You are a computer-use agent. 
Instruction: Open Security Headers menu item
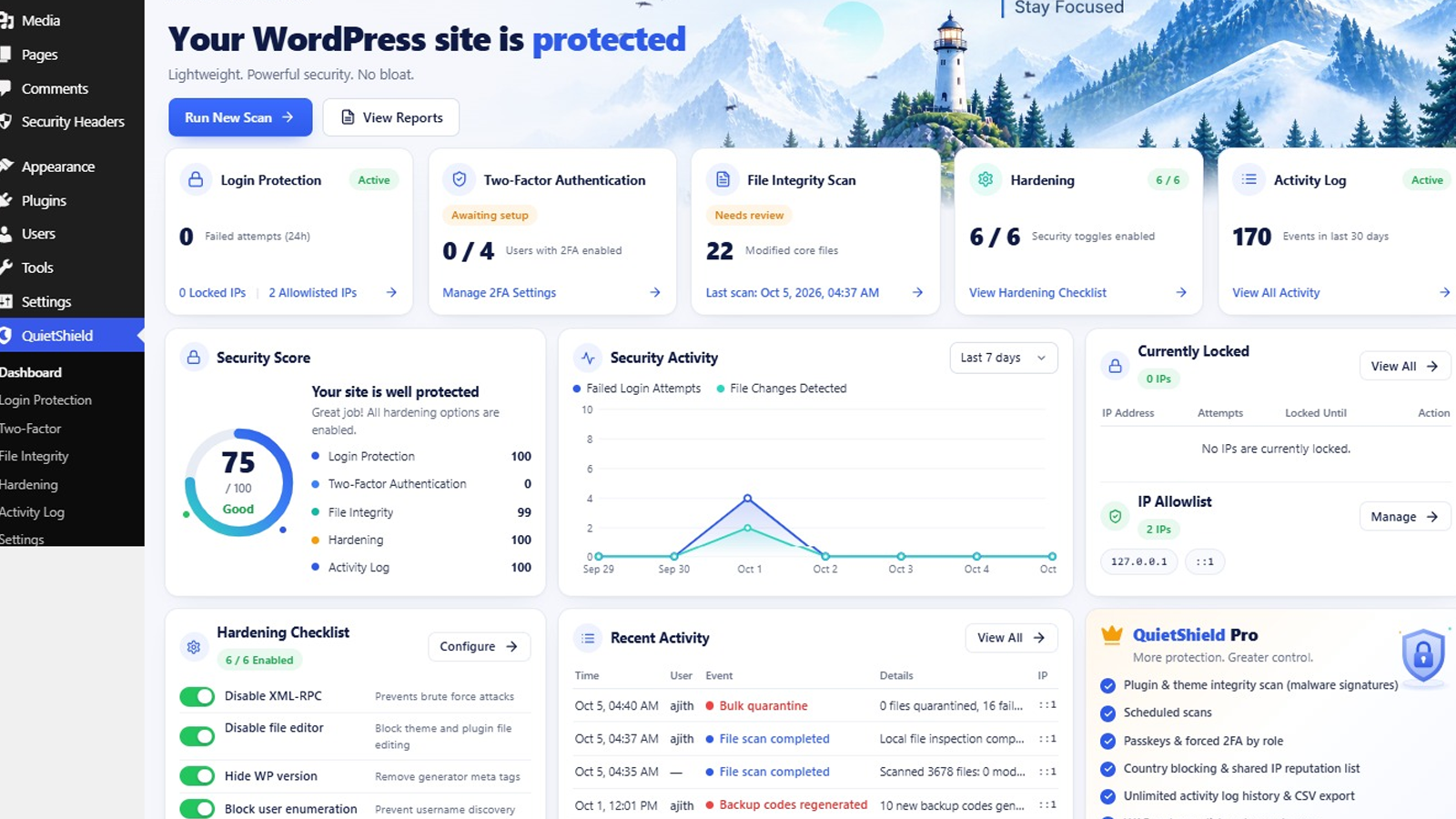(x=73, y=121)
